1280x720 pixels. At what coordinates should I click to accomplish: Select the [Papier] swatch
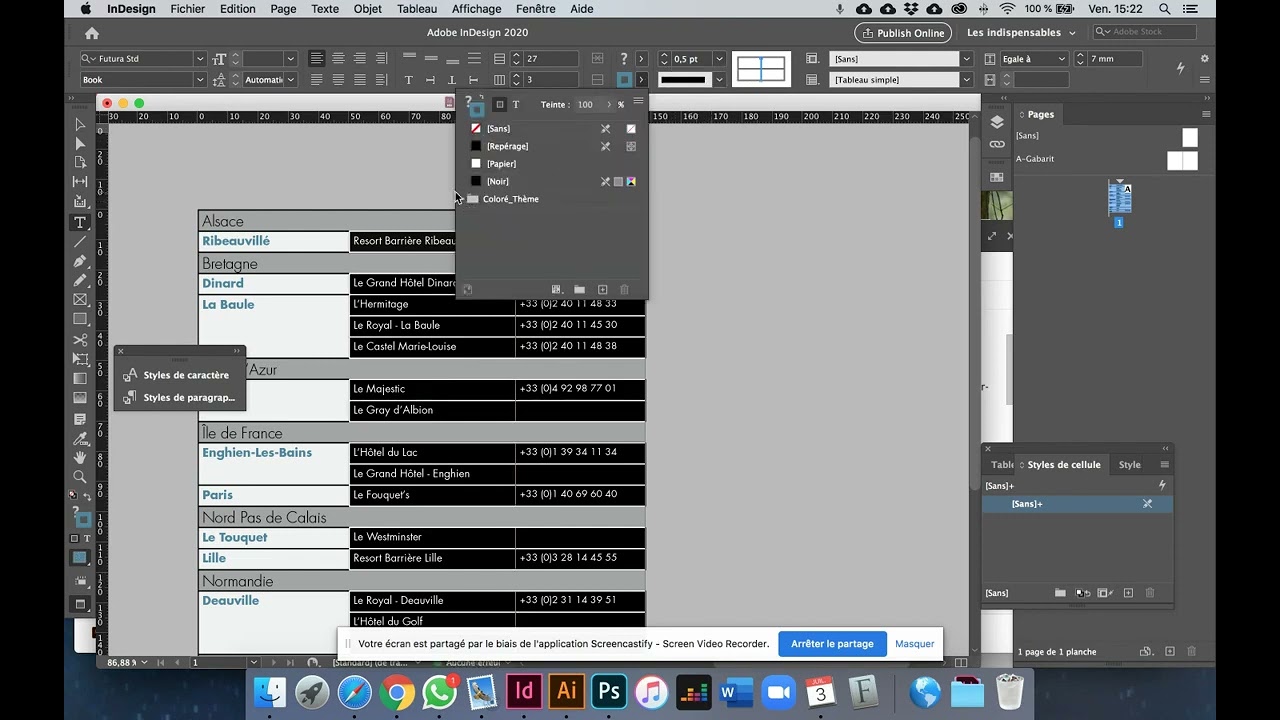click(554, 164)
